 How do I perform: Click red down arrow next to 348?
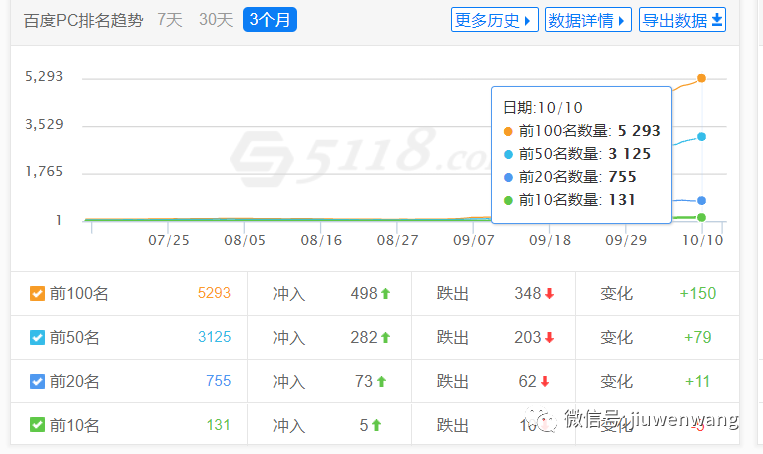point(549,293)
